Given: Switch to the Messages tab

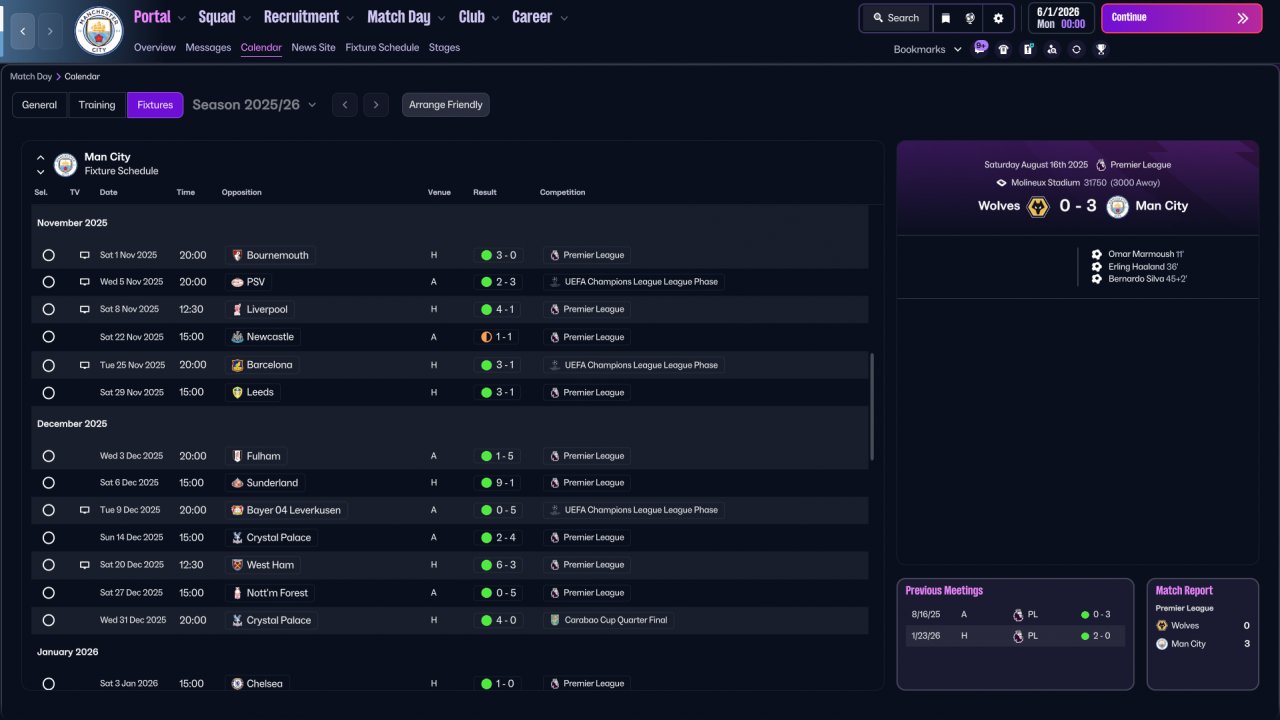Looking at the screenshot, I should pos(208,47).
